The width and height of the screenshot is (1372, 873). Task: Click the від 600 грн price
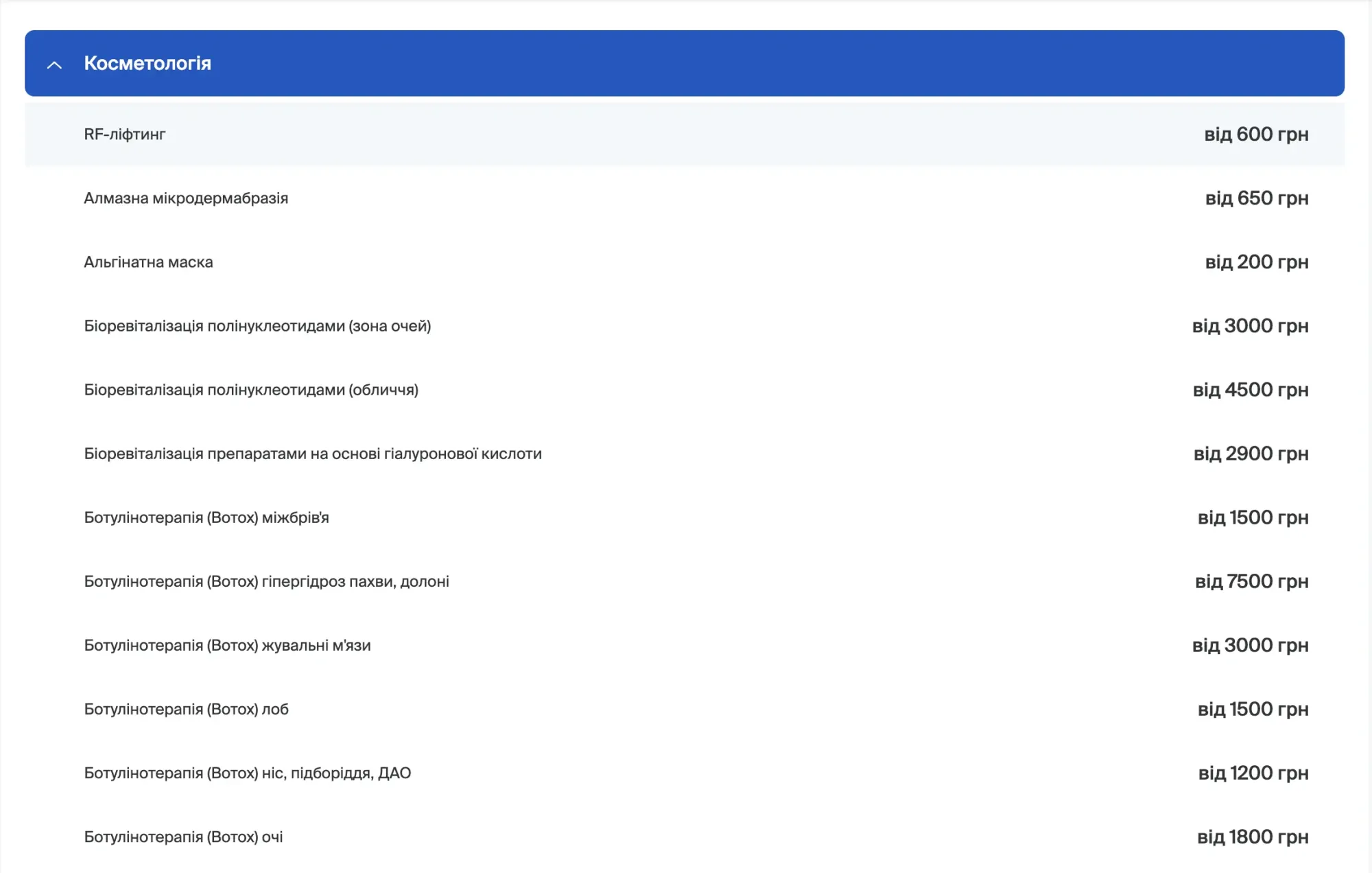pyautogui.click(x=1256, y=135)
